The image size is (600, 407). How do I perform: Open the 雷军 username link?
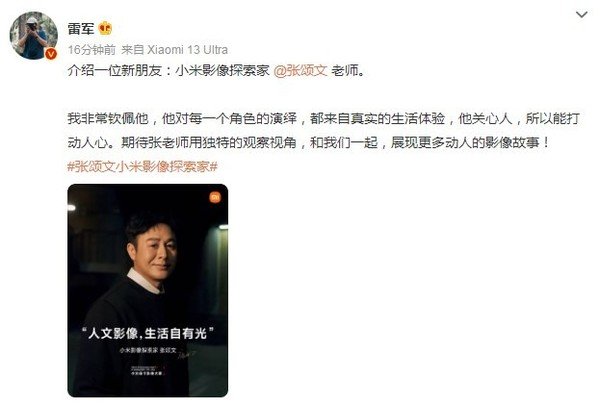(81, 29)
